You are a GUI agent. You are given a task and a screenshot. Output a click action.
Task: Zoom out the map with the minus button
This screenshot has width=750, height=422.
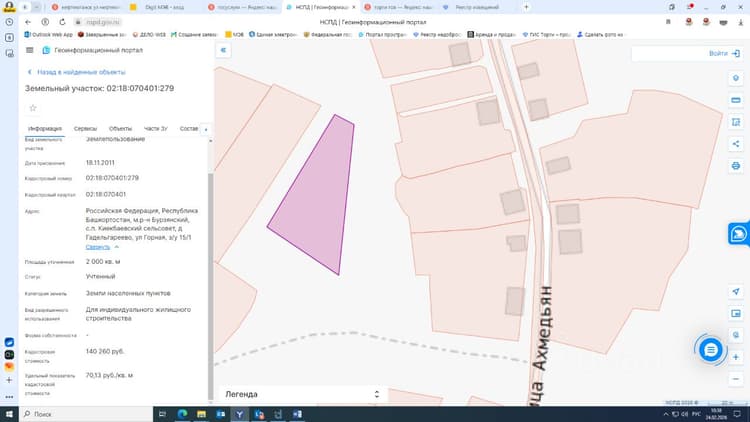(x=736, y=379)
